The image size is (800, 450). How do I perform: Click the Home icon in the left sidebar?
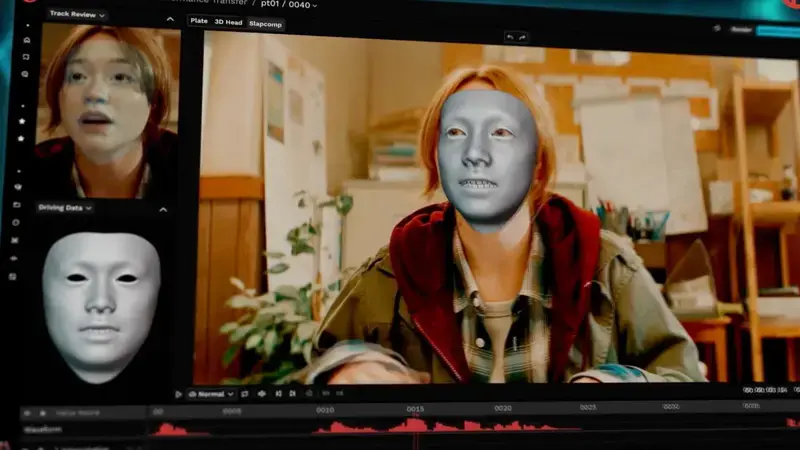pos(25,40)
